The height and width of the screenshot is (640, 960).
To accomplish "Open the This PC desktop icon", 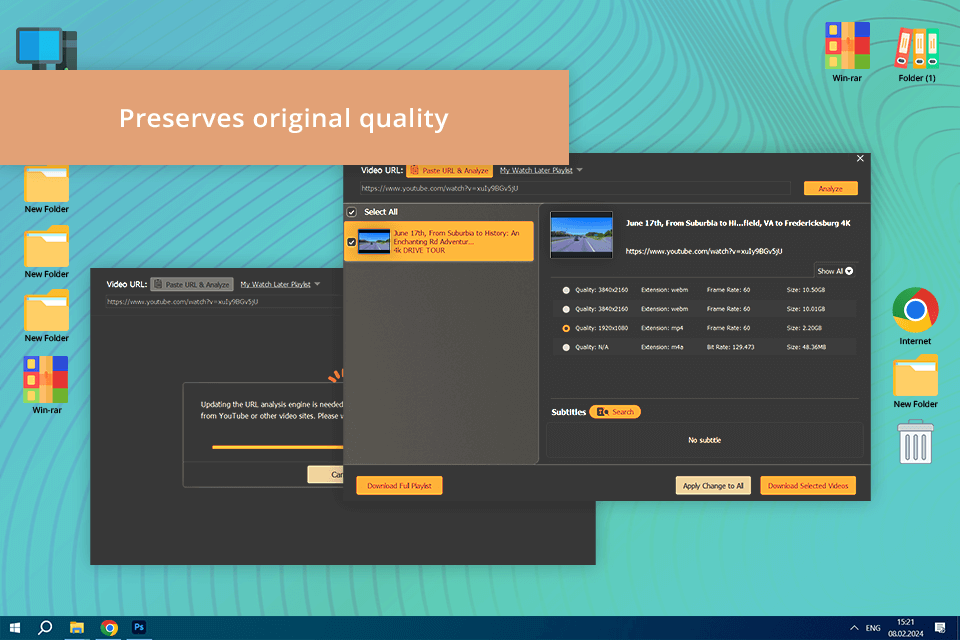I will click(x=47, y=48).
